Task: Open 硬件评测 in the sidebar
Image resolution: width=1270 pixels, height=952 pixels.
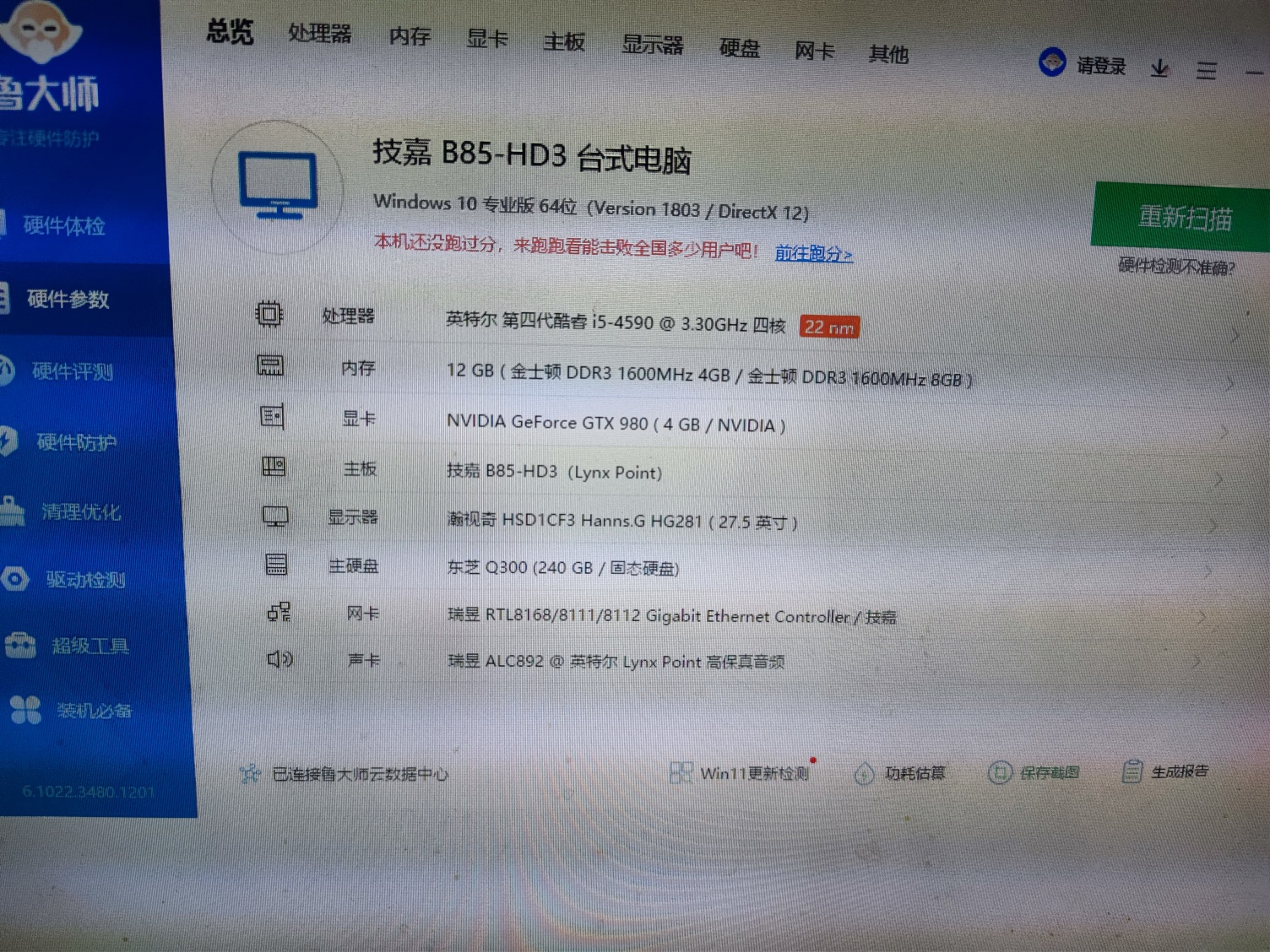Action: 73,371
